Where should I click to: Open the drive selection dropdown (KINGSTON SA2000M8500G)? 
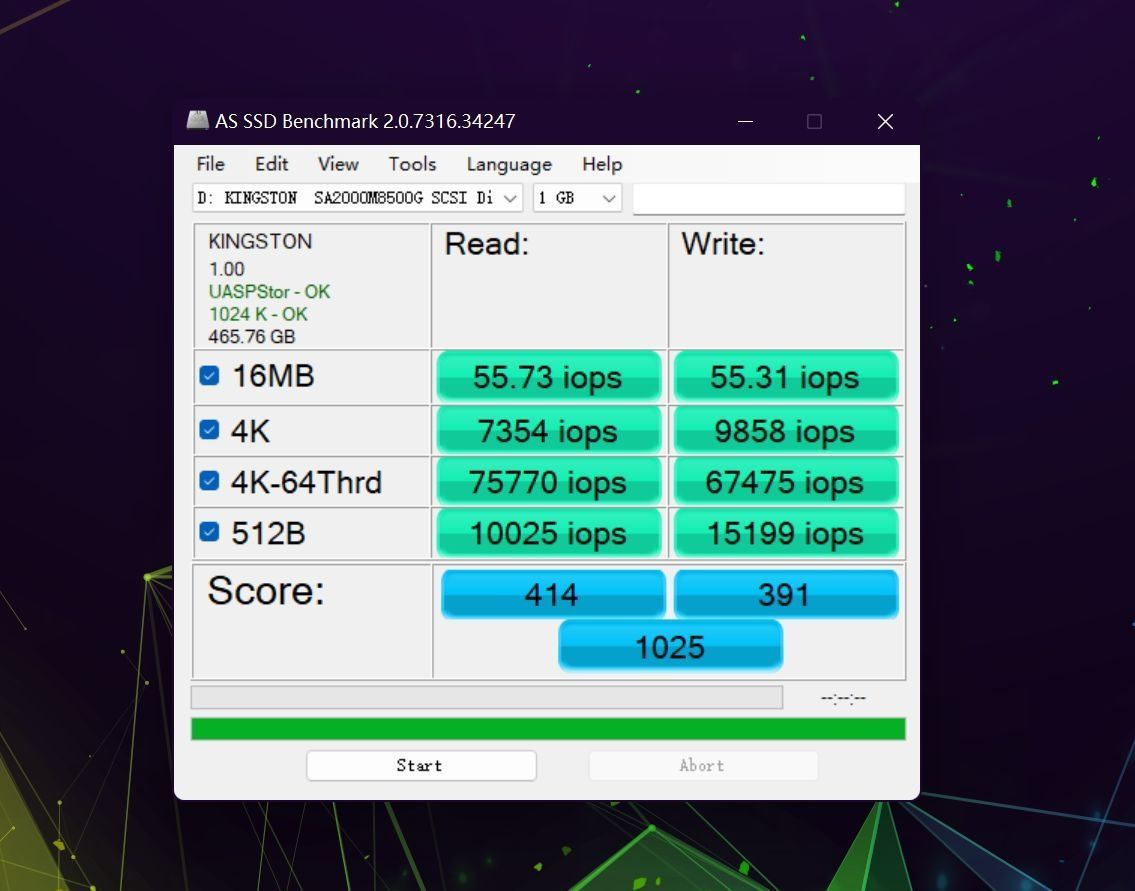click(x=358, y=198)
